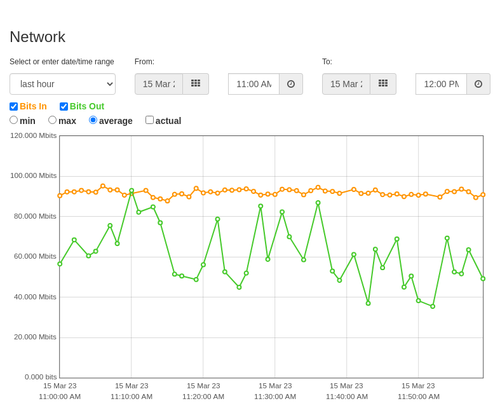Edit the To time 12:00 PM field

point(441,84)
